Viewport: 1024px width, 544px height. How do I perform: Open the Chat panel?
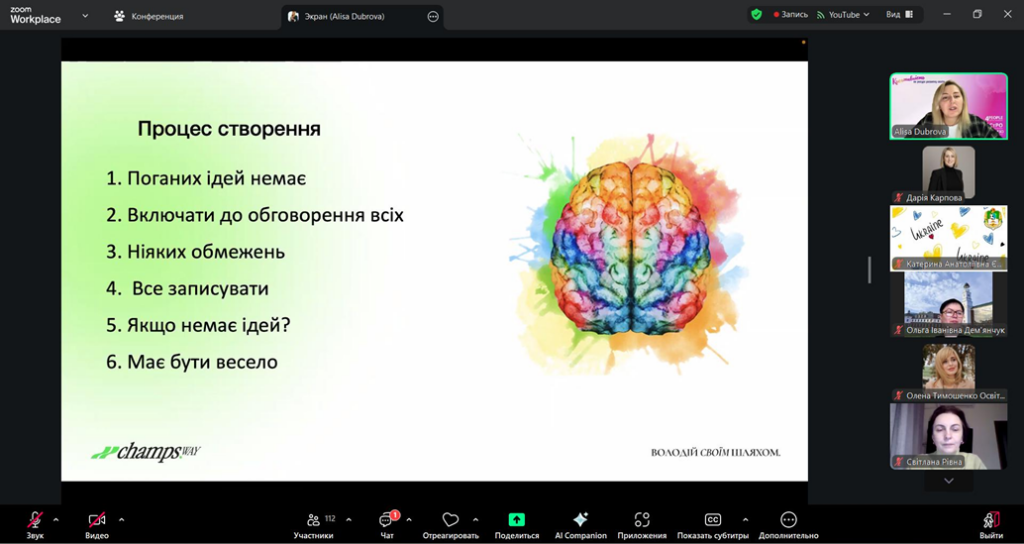coord(386,520)
